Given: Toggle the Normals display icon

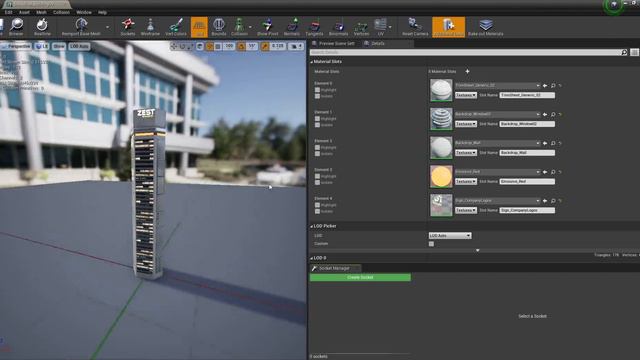Looking at the screenshot, I should [292, 27].
